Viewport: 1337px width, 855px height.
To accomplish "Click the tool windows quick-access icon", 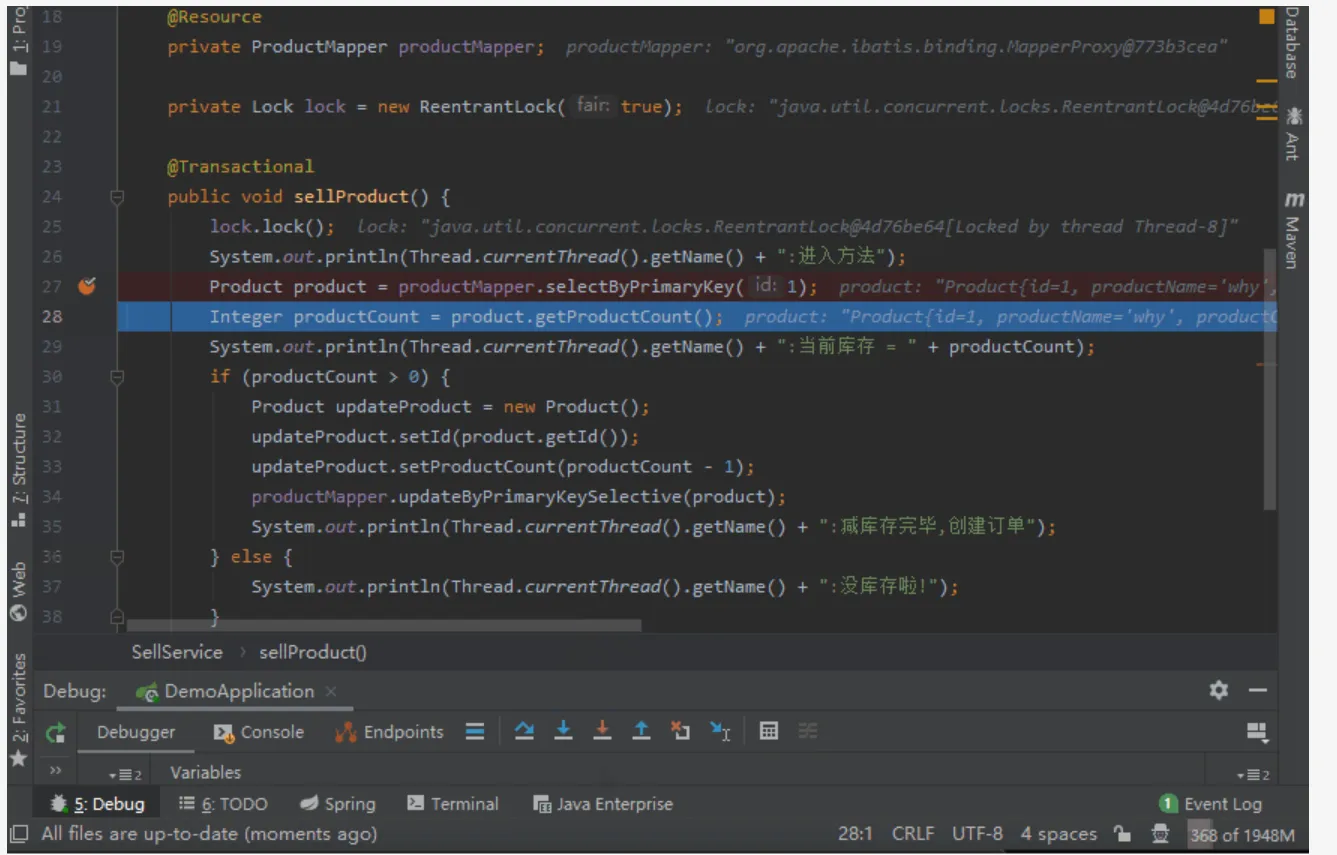I will pyautogui.click(x=18, y=833).
